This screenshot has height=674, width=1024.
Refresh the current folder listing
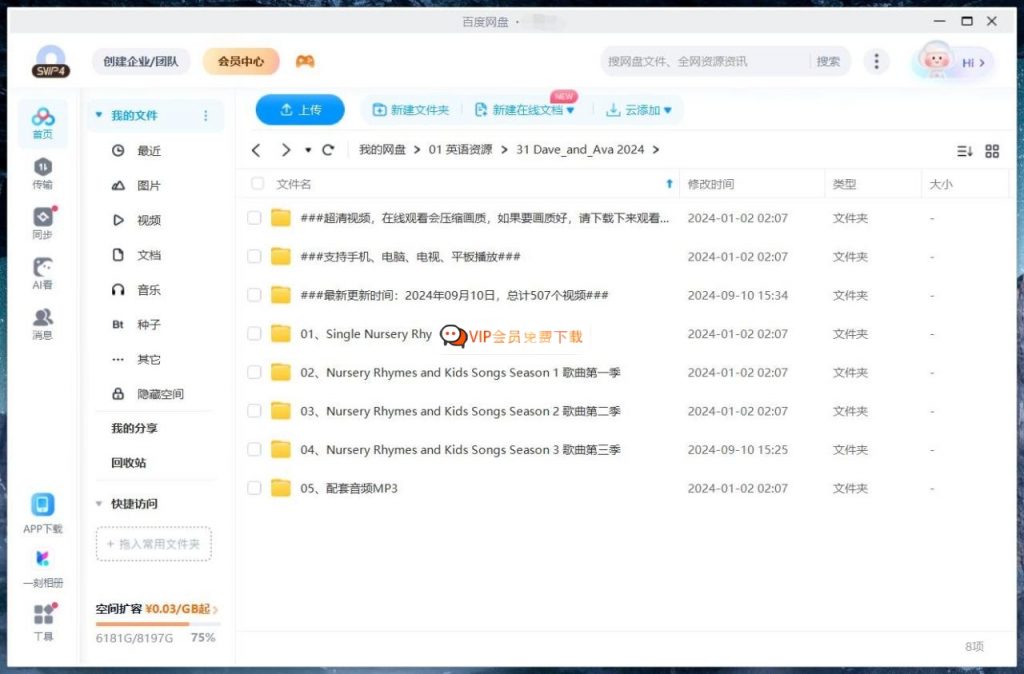328,150
